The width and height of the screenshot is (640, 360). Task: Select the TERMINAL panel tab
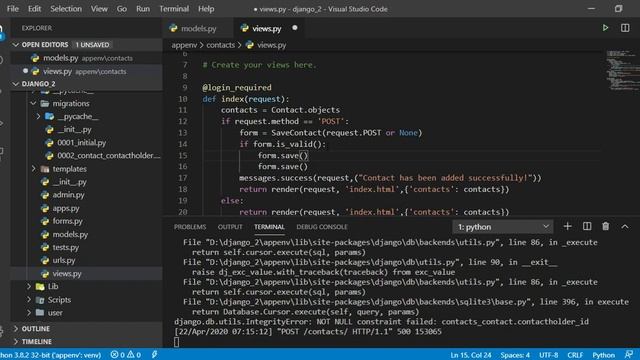269,227
